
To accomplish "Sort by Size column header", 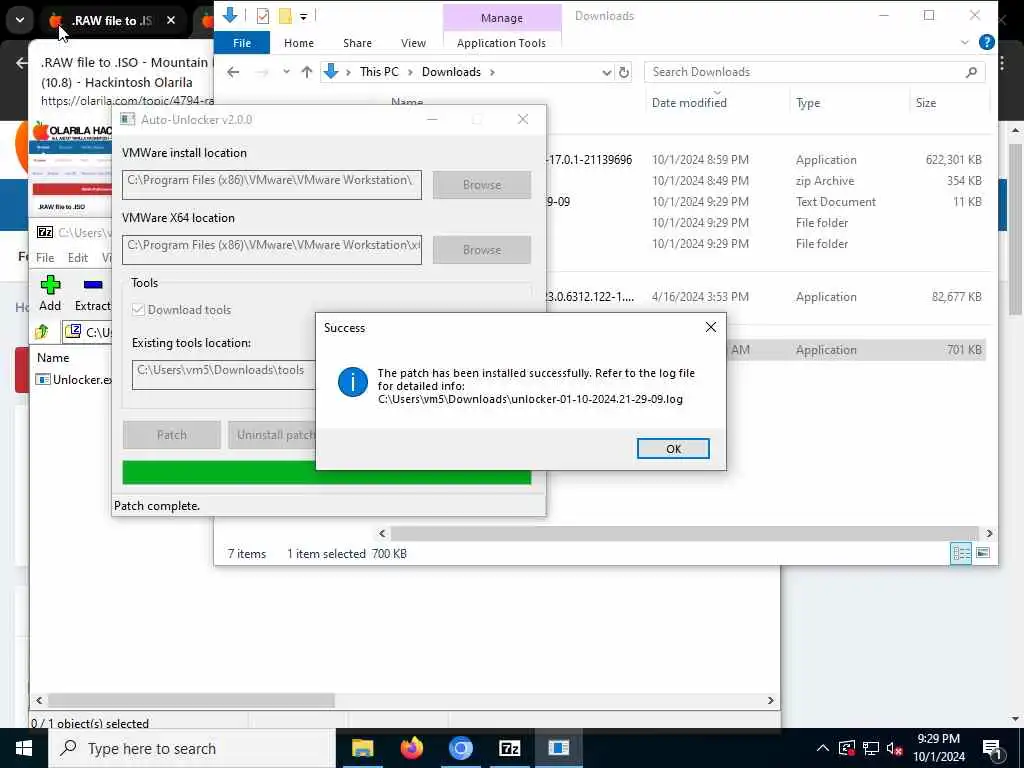I will [925, 103].
